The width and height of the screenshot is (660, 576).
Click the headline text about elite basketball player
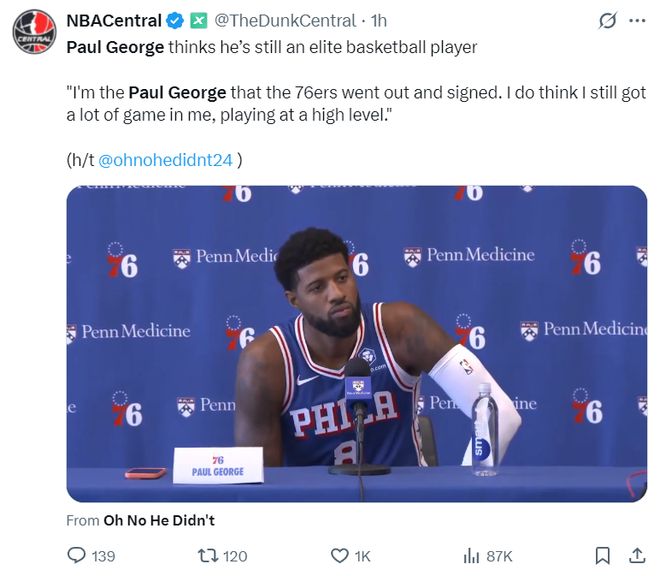pos(271,46)
